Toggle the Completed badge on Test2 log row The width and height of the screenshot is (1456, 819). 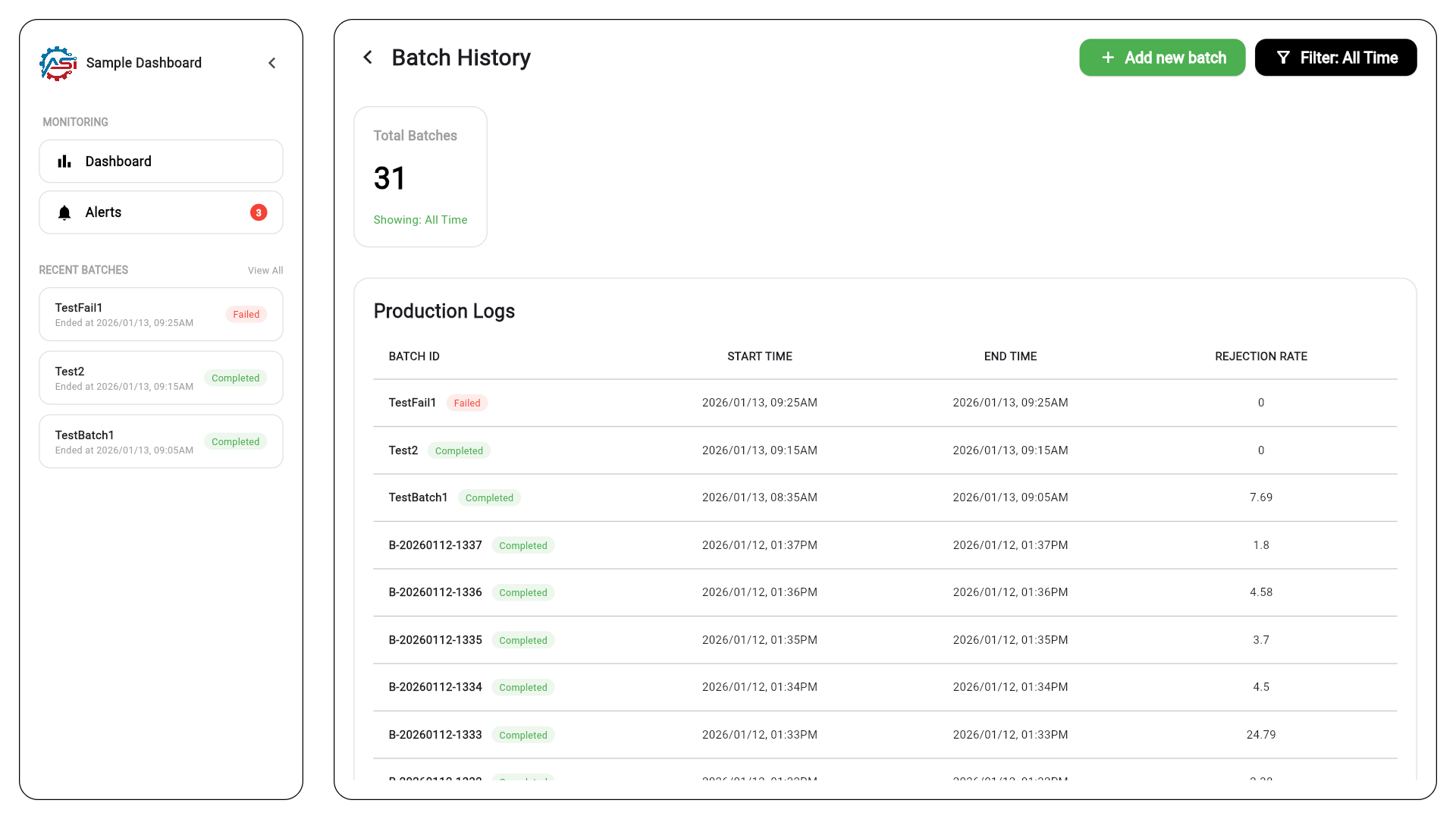click(459, 450)
